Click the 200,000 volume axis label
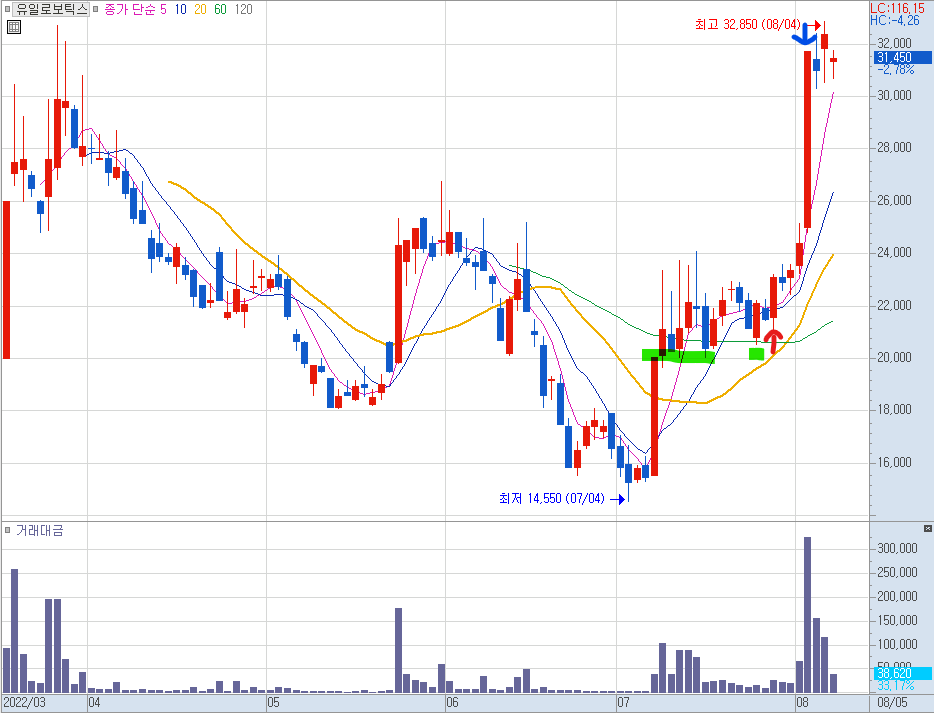 point(897,596)
